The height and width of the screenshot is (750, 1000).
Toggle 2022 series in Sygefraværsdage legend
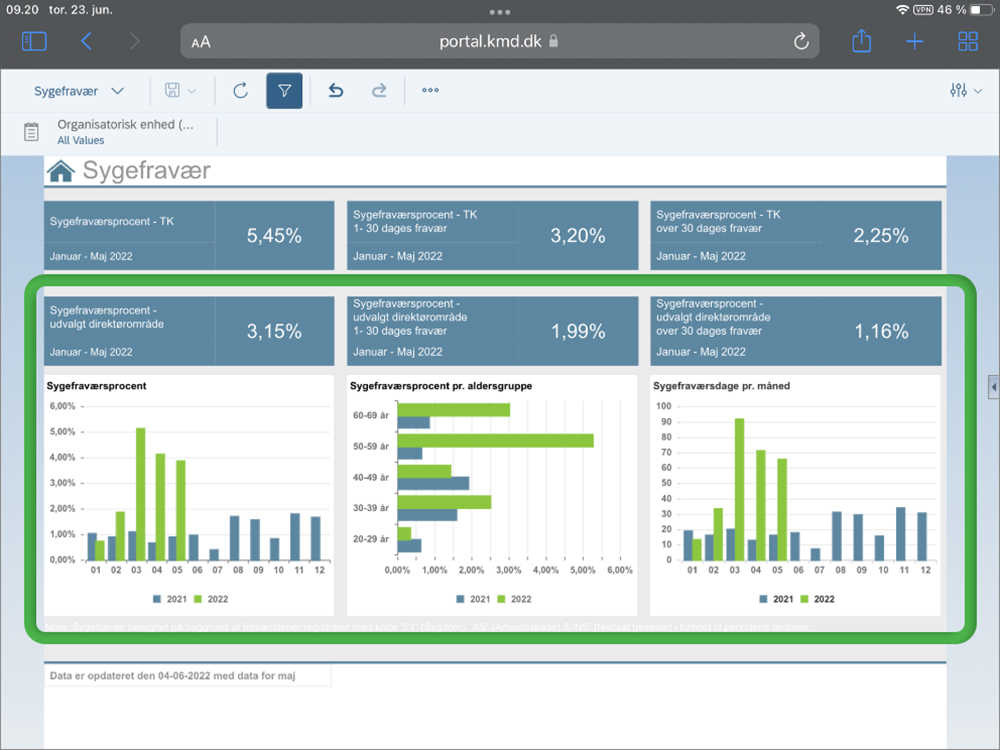(815, 599)
